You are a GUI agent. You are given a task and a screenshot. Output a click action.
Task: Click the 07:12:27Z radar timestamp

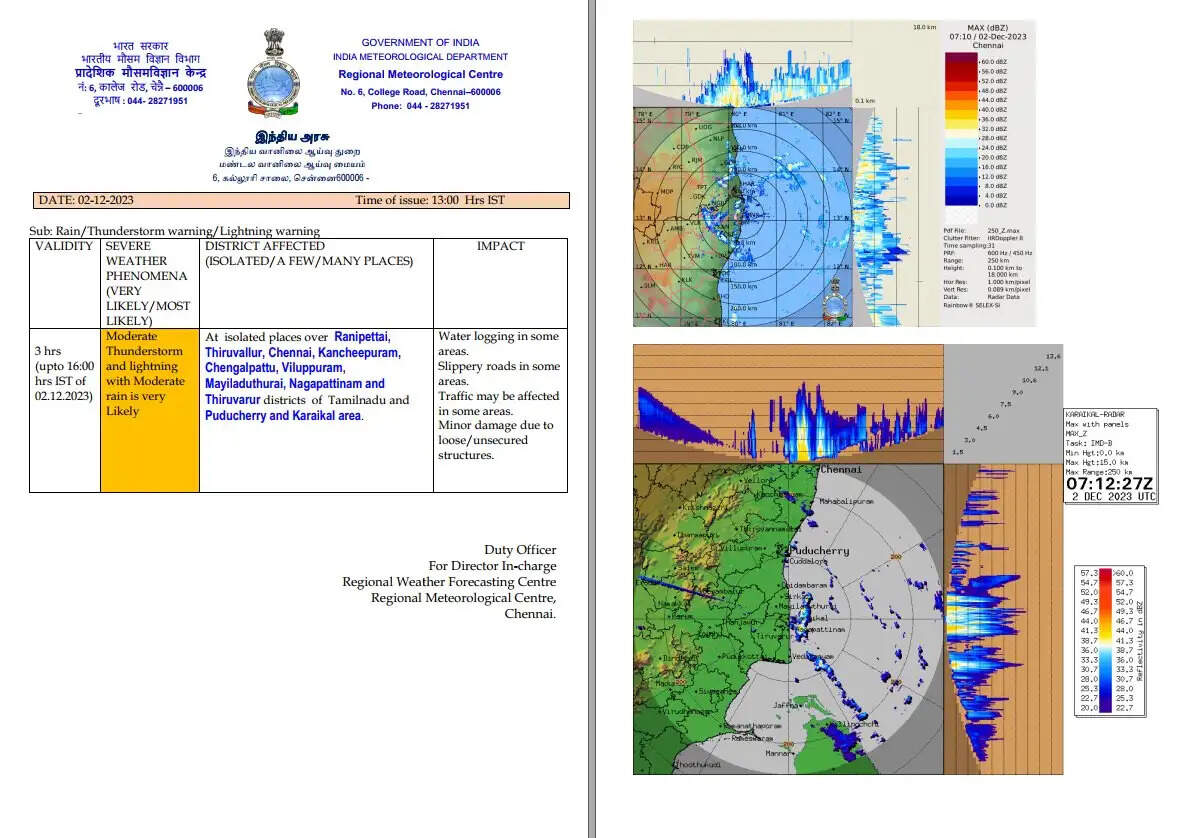[1110, 483]
